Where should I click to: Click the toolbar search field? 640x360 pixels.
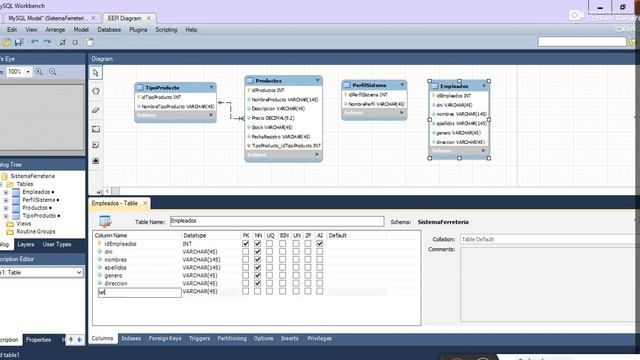(582, 42)
